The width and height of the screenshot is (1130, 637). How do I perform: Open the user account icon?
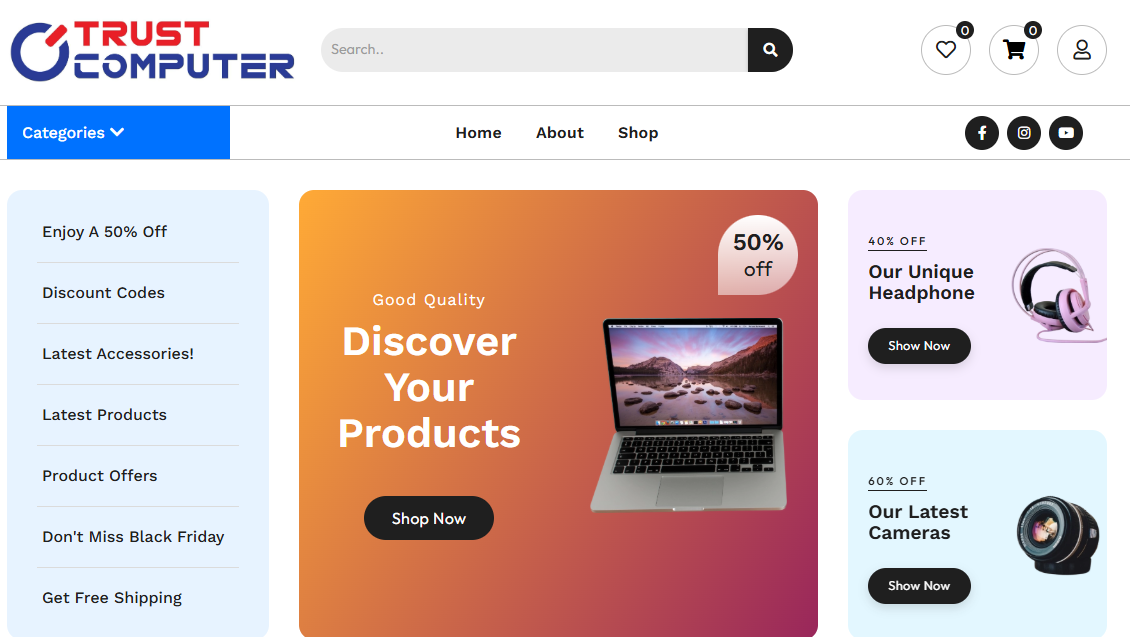(1081, 50)
